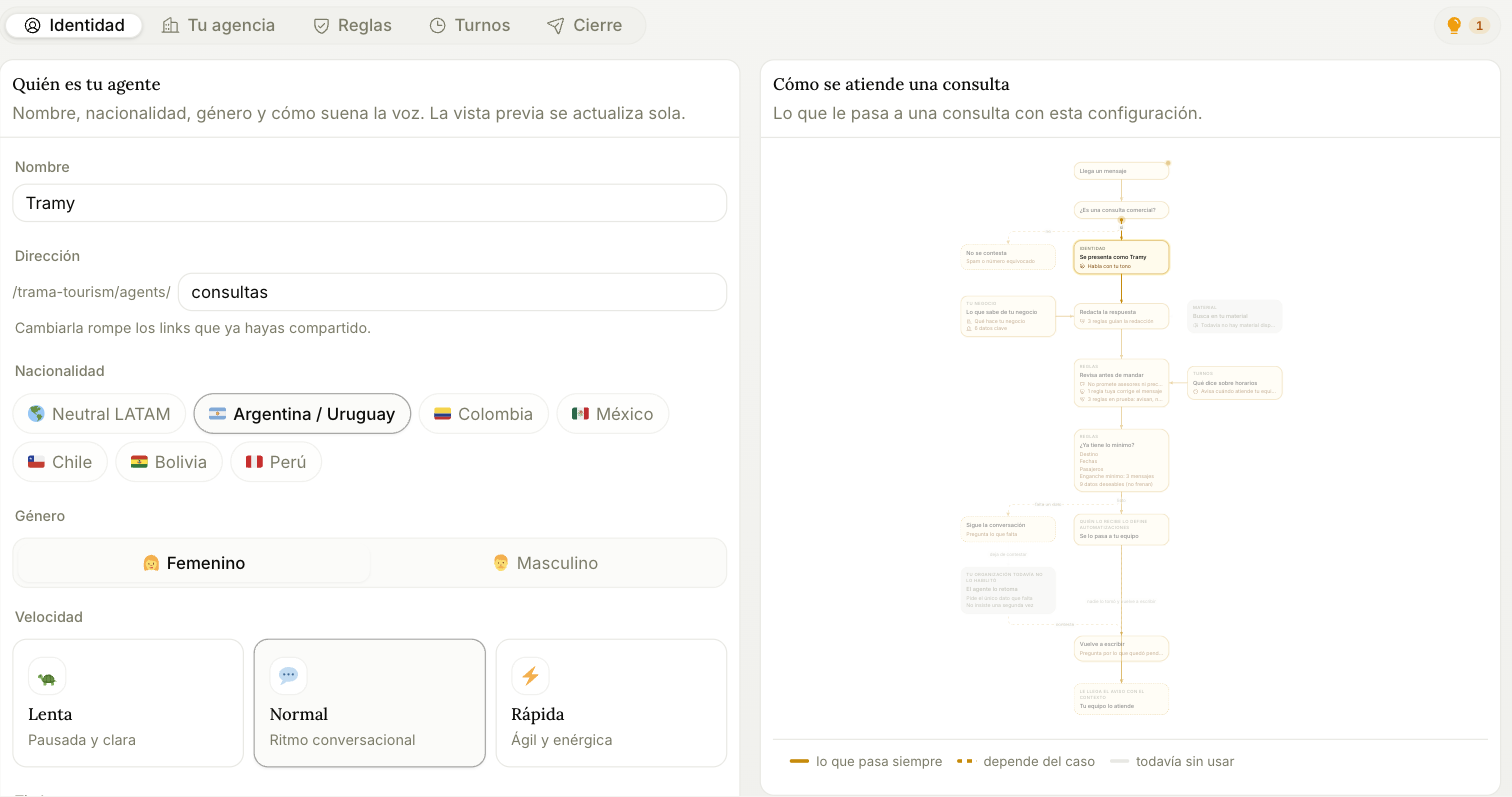Image resolution: width=1512 pixels, height=797 pixels.
Task: Click the man emoji on Masculino
Action: (501, 563)
